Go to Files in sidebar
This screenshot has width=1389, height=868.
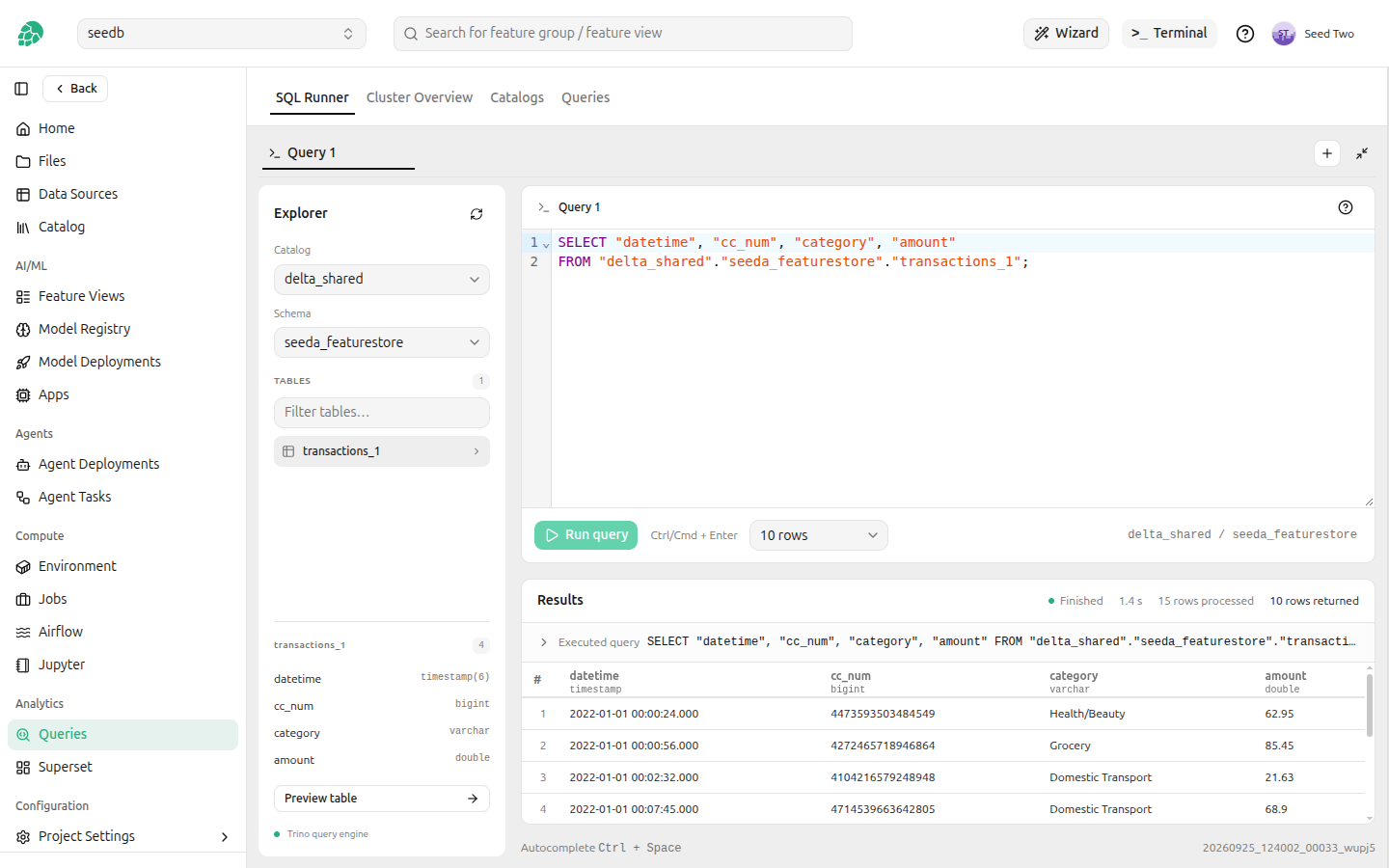coord(123,161)
